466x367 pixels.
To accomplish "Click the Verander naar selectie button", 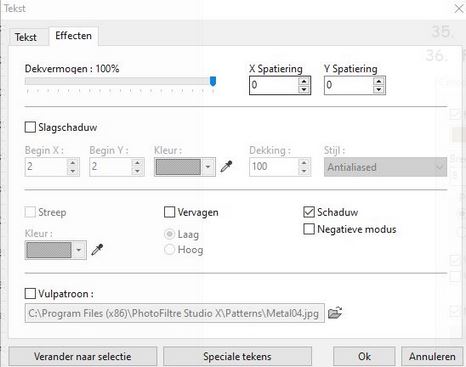I will 82,356.
